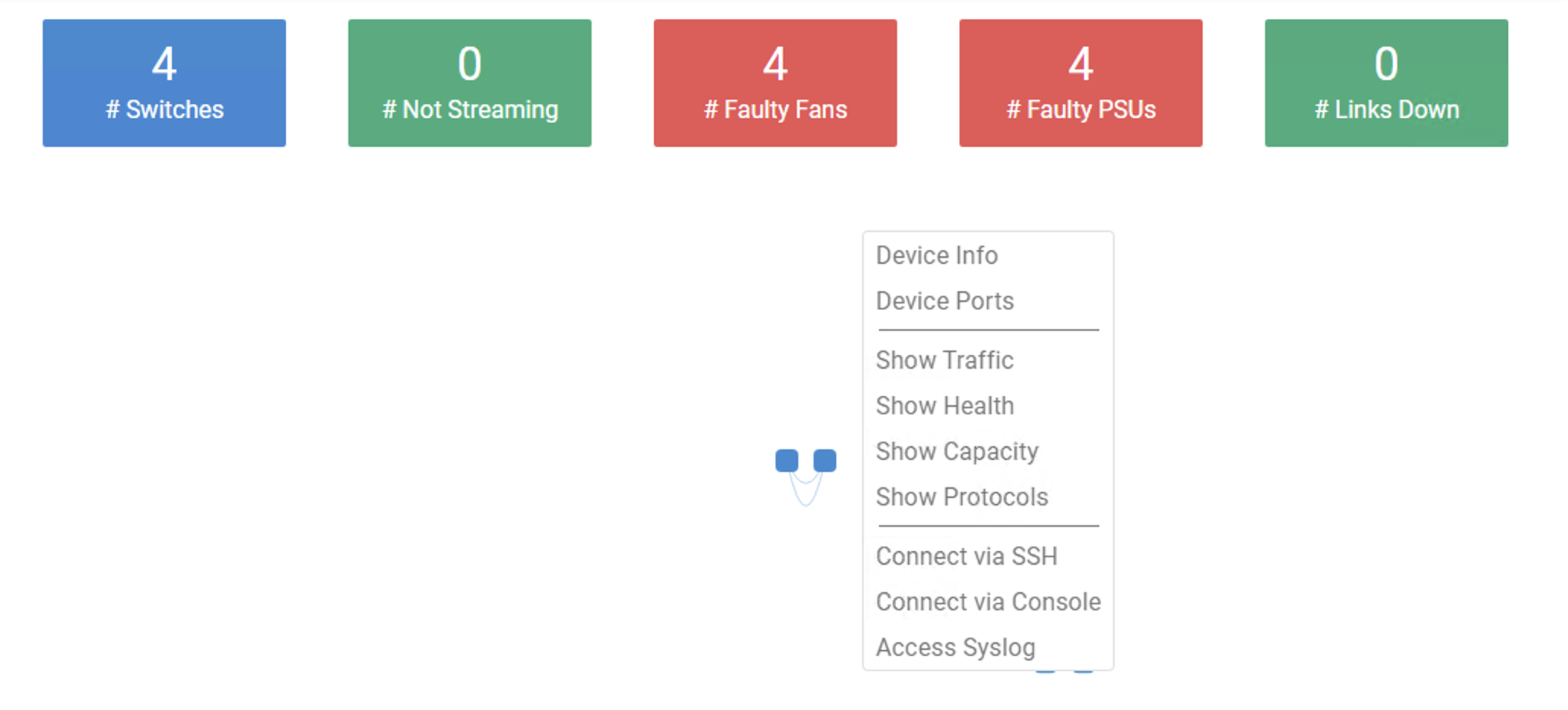Click the number 4 on Faulty PSUs card

point(1081,64)
